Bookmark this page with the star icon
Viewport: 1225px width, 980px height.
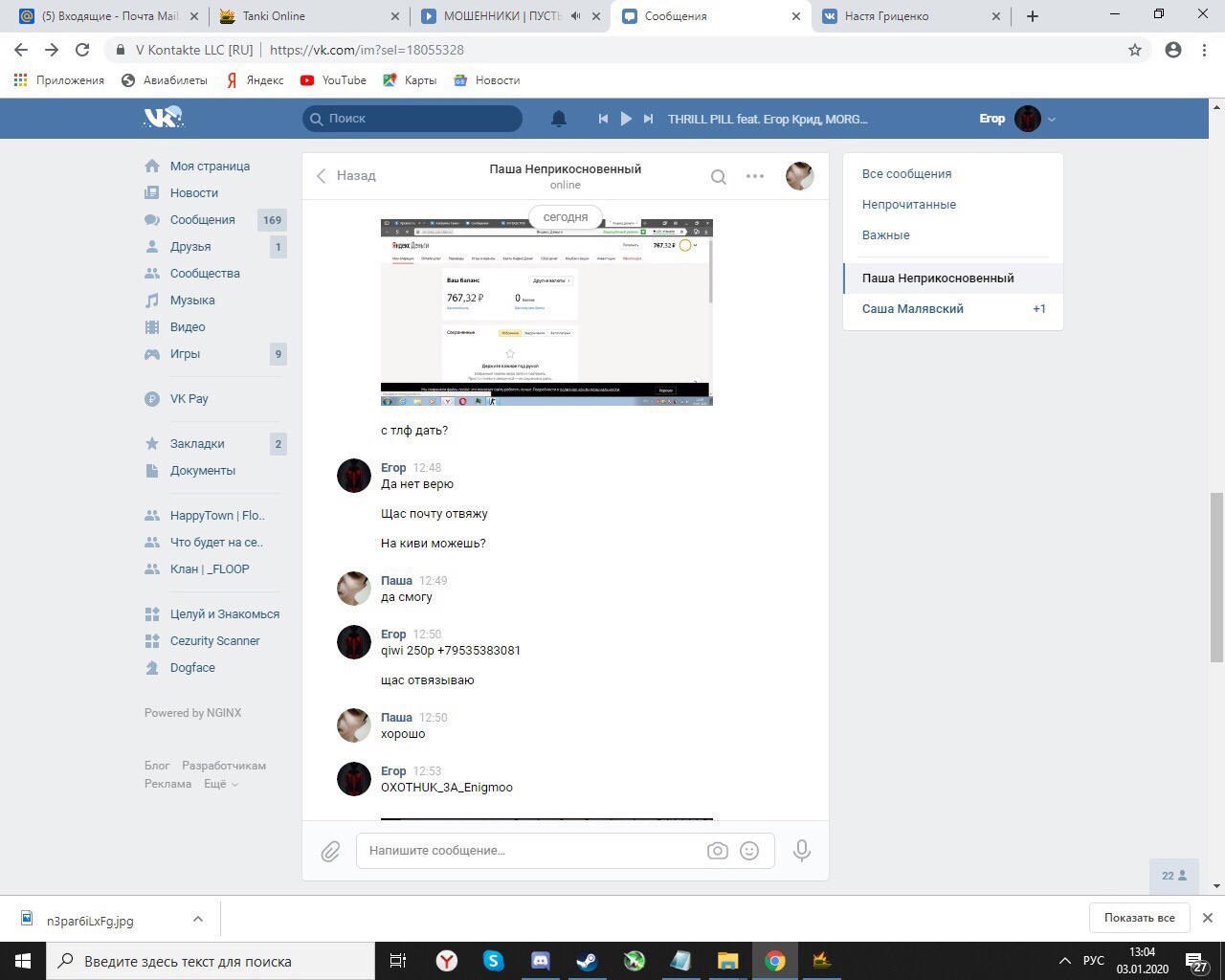click(x=1135, y=50)
